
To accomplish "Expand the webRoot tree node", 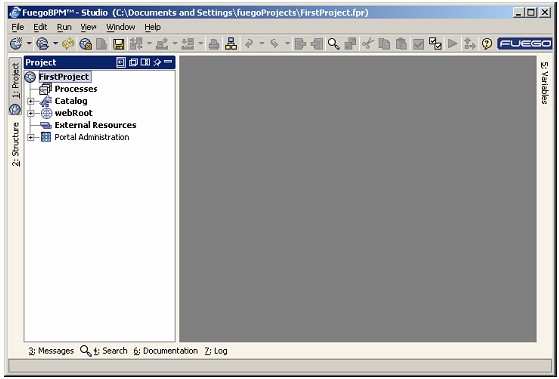I will pyautogui.click(x=31, y=113).
